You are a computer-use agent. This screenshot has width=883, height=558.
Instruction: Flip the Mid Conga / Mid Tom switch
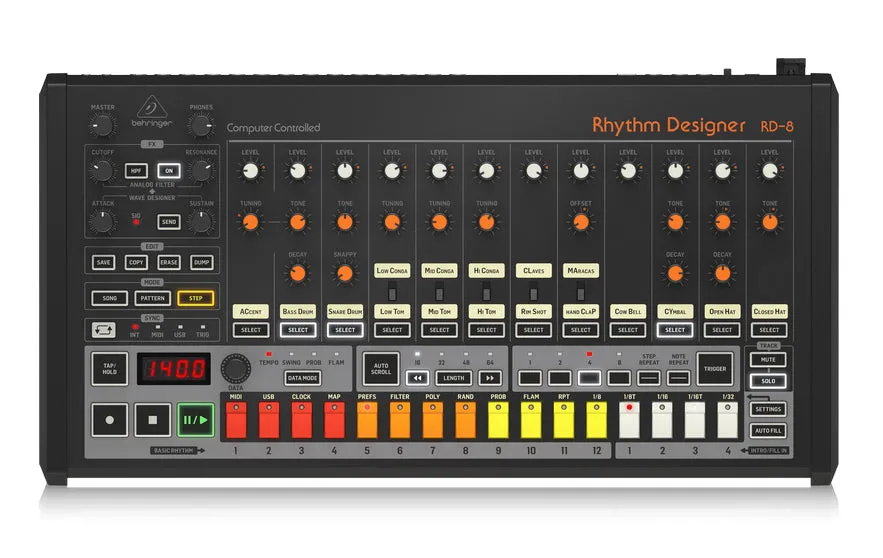coord(439,293)
